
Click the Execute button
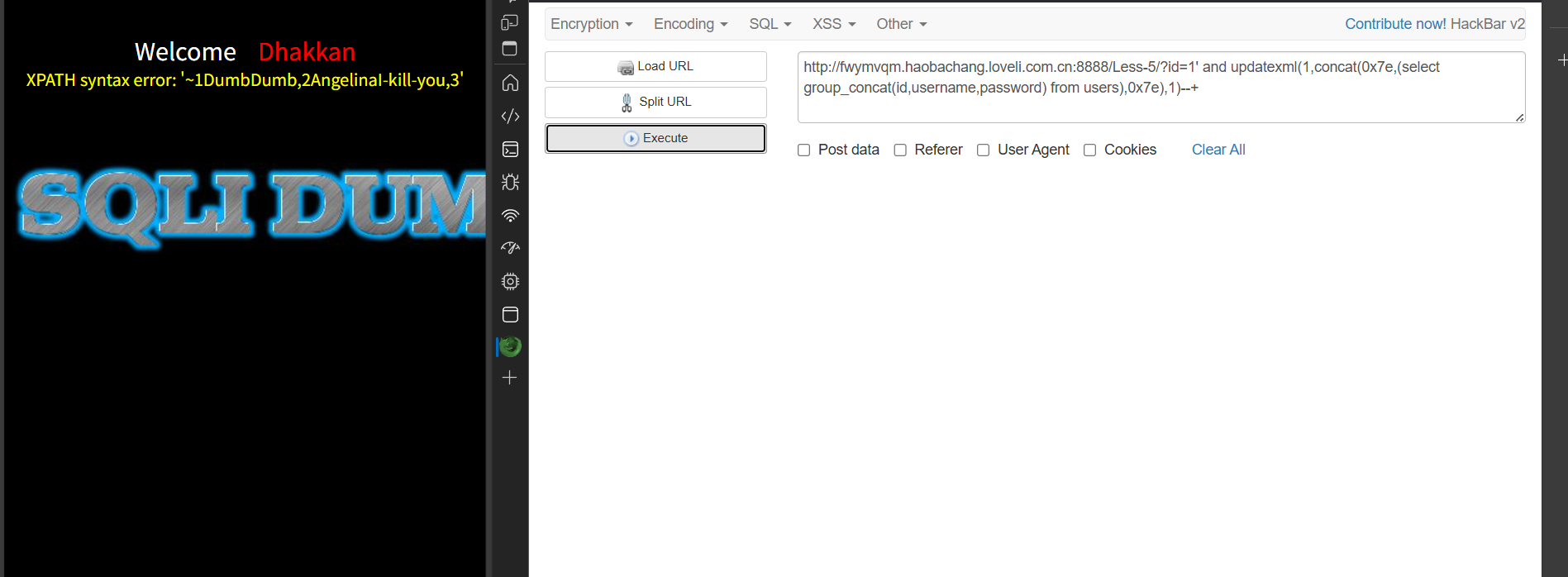[x=655, y=138]
